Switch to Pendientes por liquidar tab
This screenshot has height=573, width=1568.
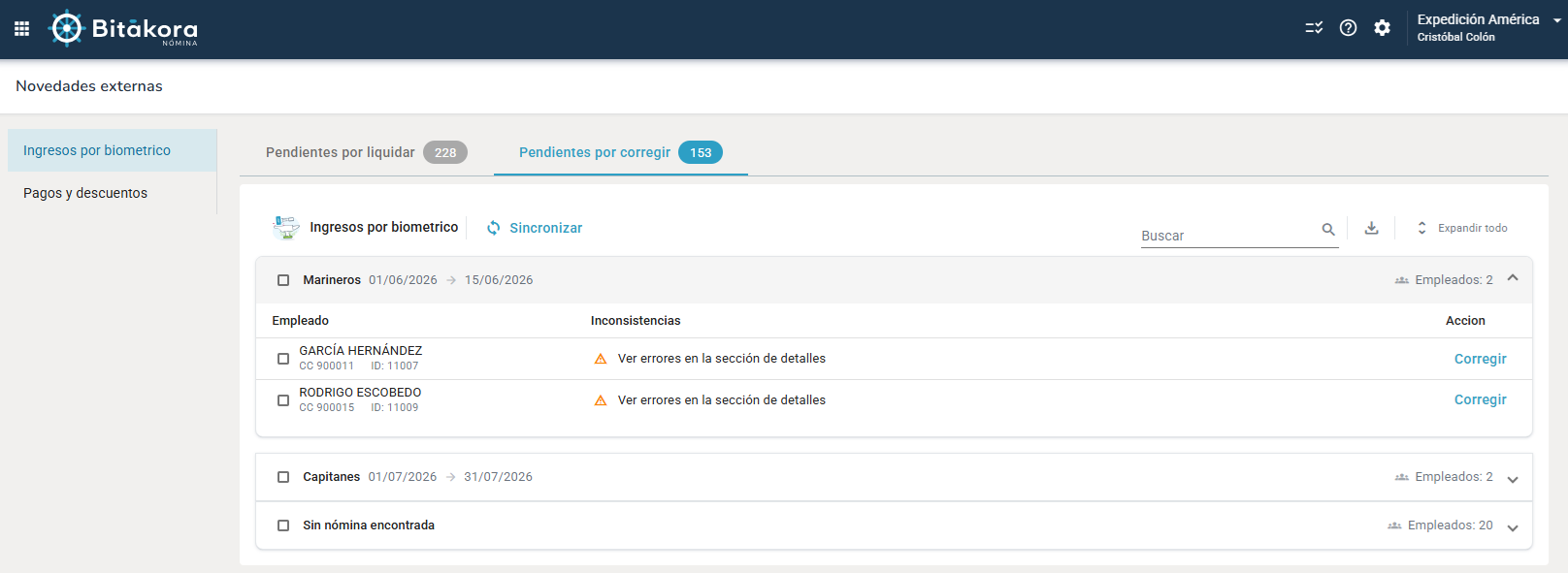point(367,152)
